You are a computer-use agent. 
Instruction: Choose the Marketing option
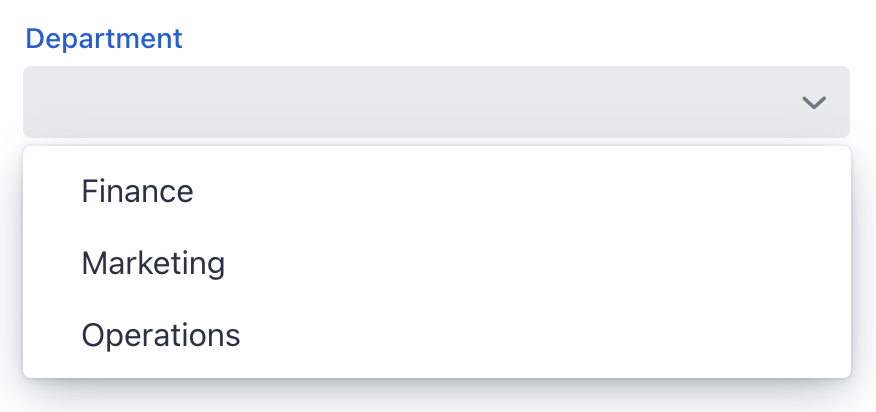click(153, 263)
